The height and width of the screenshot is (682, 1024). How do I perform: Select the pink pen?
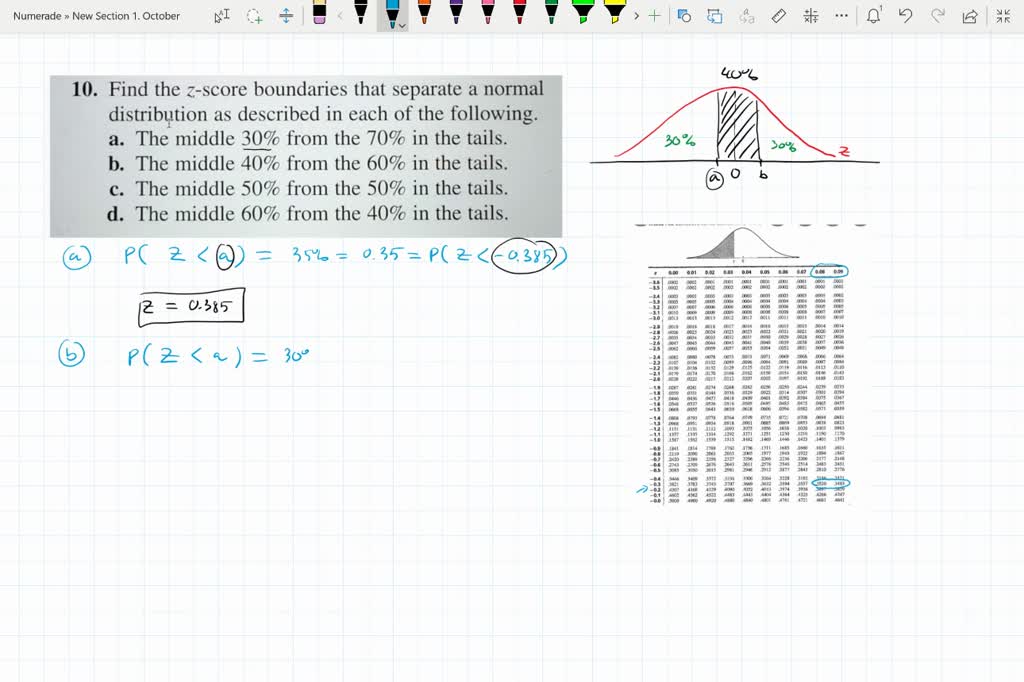(488, 12)
